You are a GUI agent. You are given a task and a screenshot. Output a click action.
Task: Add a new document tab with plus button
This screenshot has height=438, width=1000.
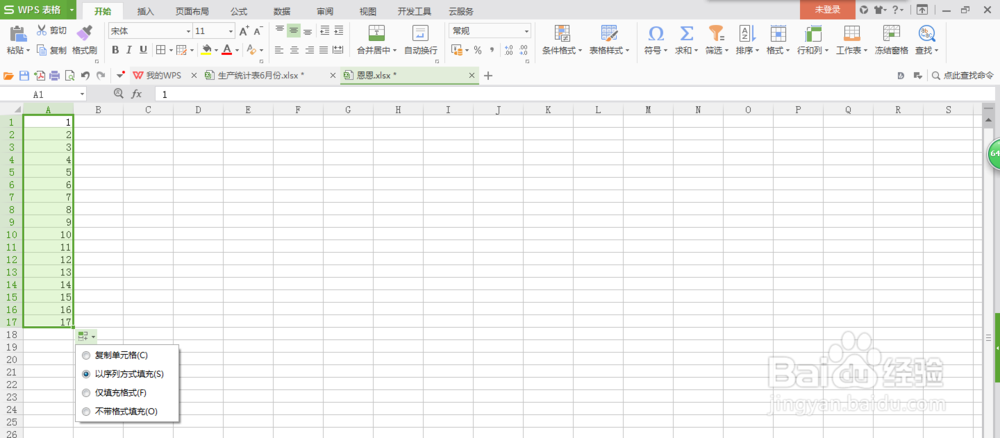tap(489, 76)
